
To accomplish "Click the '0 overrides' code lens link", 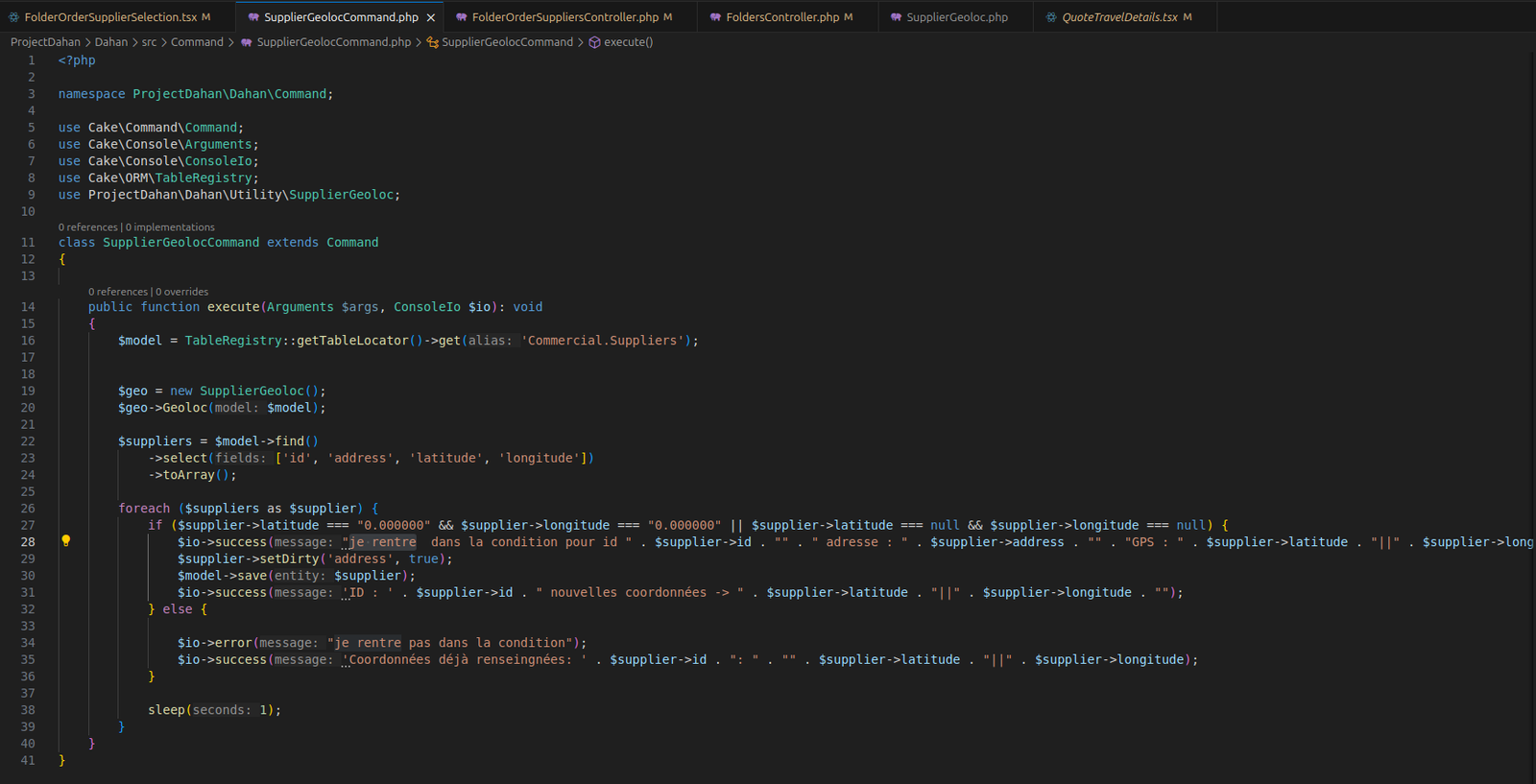I will pyautogui.click(x=181, y=292).
